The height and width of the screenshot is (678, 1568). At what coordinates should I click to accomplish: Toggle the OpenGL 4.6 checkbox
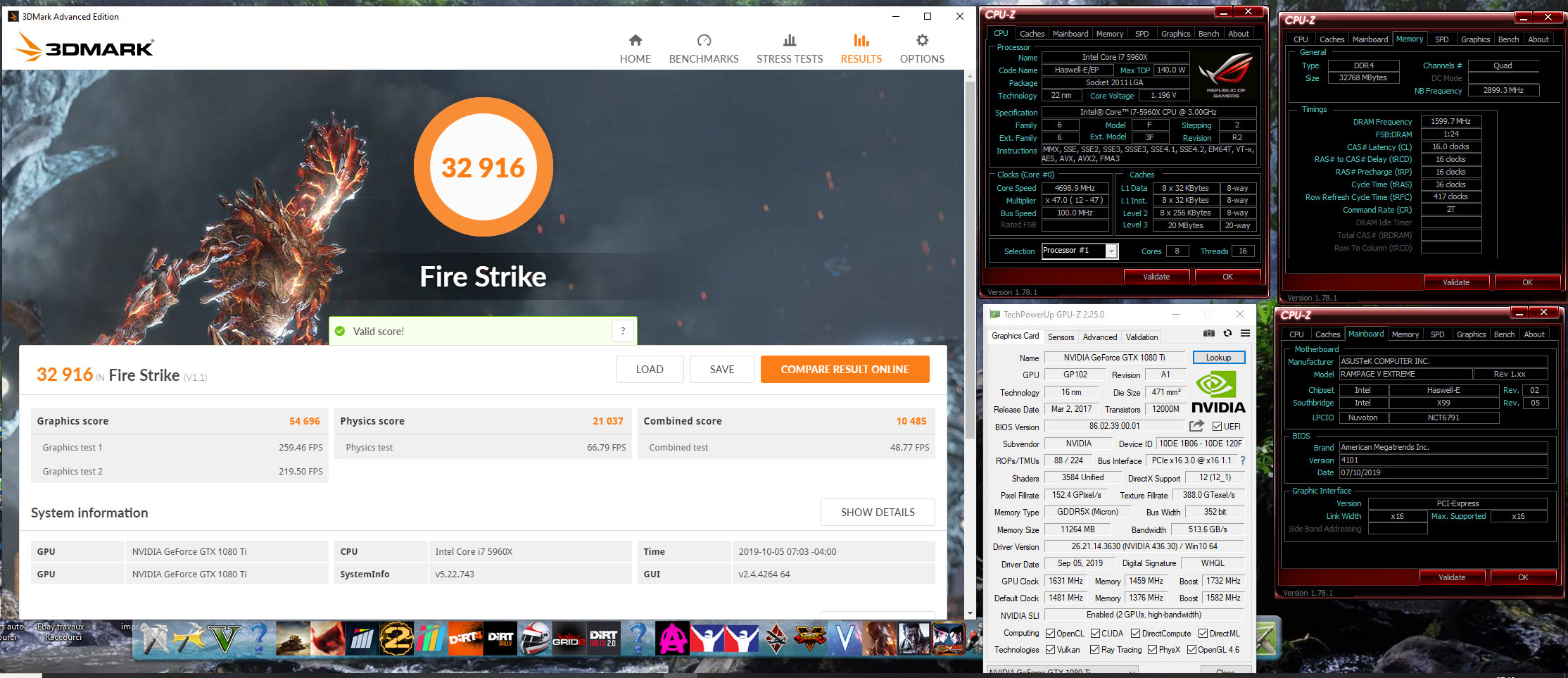(1191, 650)
